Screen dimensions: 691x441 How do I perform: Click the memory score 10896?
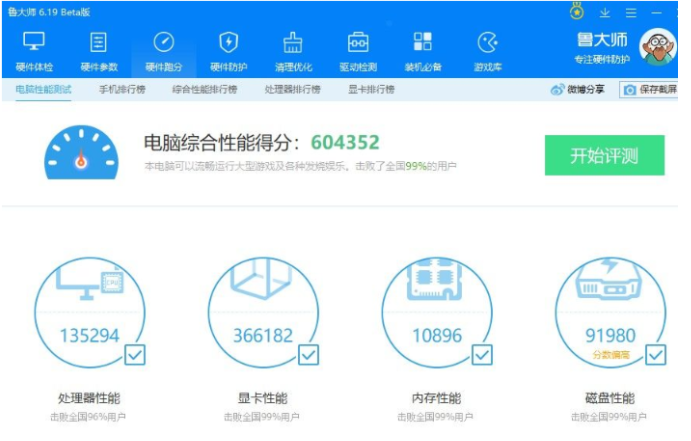tap(437, 336)
